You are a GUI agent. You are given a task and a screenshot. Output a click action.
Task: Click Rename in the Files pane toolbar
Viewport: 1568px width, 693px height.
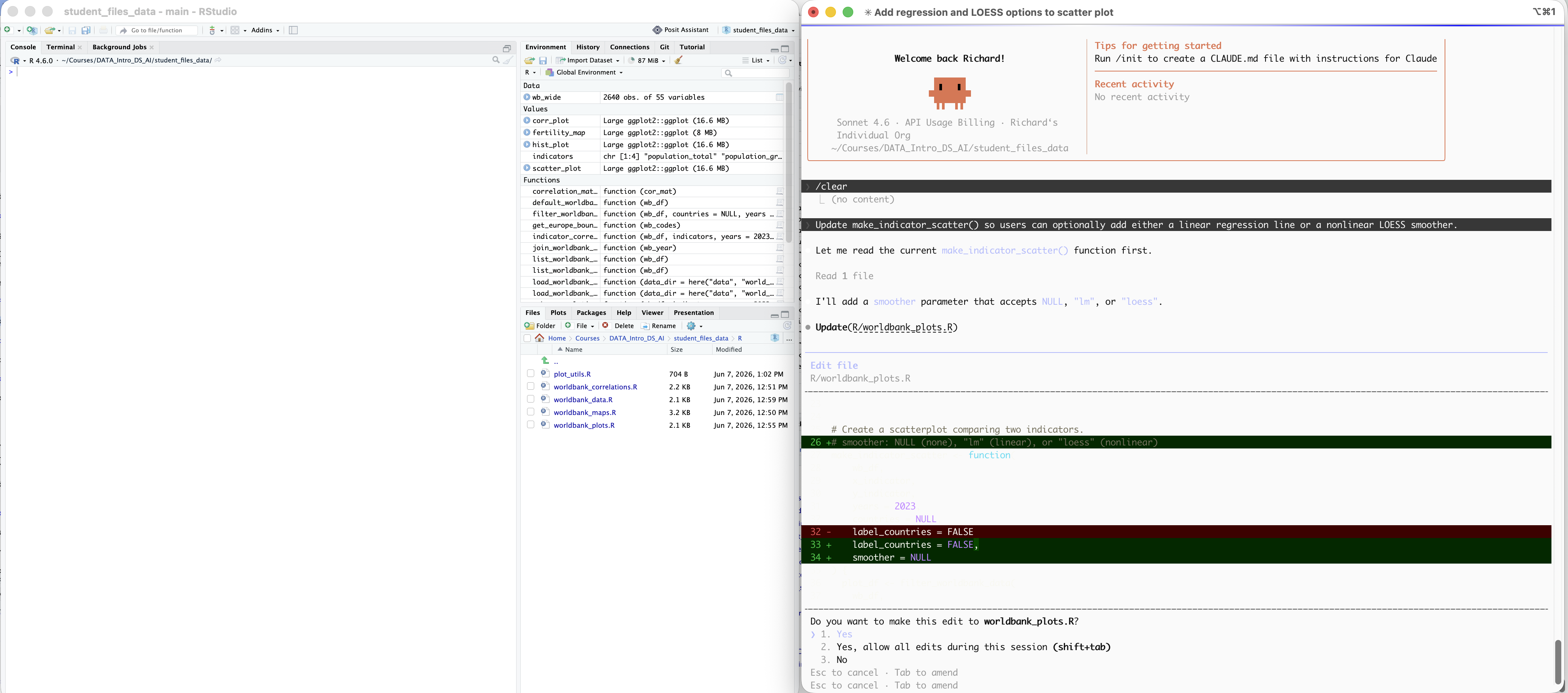pyautogui.click(x=659, y=326)
